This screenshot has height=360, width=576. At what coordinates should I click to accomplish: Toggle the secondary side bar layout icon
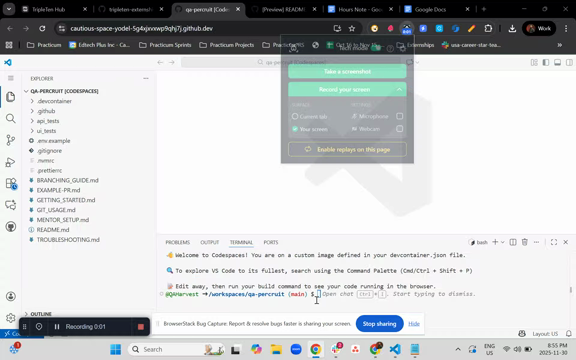point(569,62)
